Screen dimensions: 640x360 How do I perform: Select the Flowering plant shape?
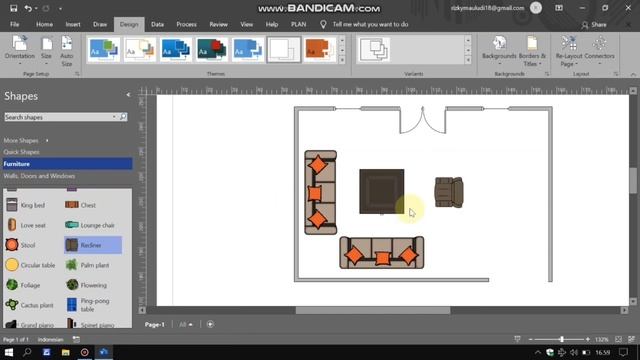[87, 285]
